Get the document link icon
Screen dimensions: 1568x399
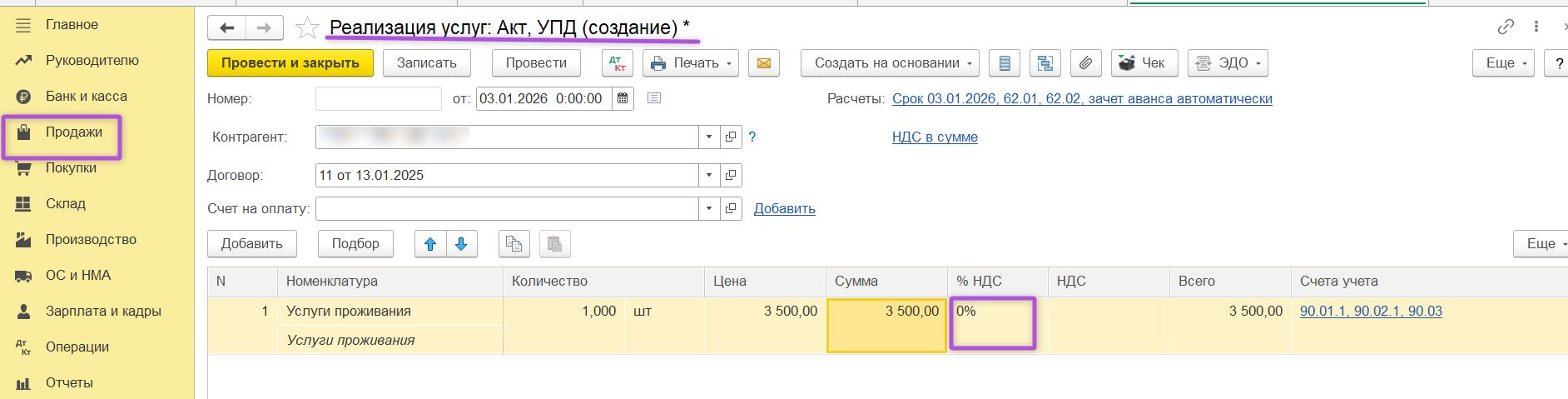[1506, 27]
